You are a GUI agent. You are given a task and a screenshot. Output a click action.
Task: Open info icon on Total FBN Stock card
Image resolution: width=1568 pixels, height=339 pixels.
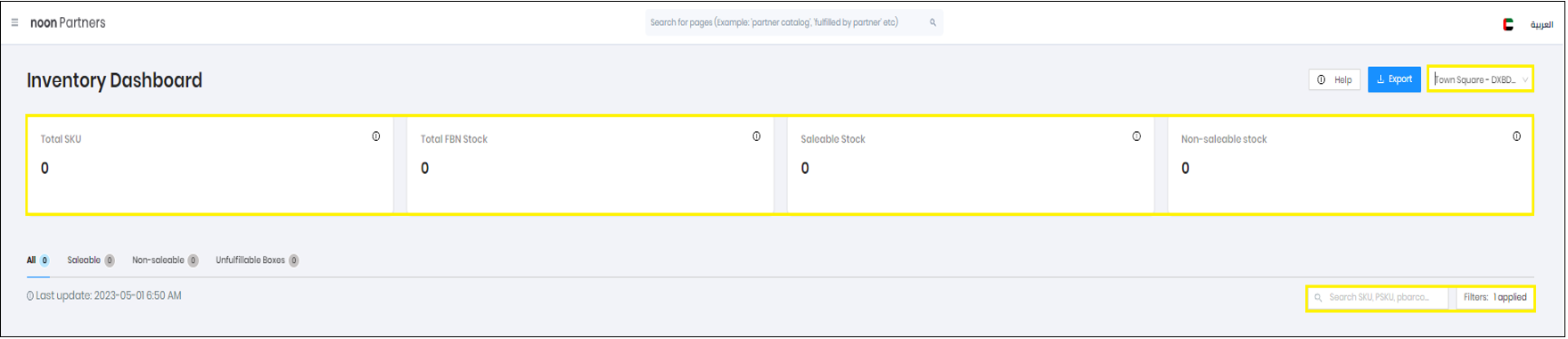(x=757, y=136)
